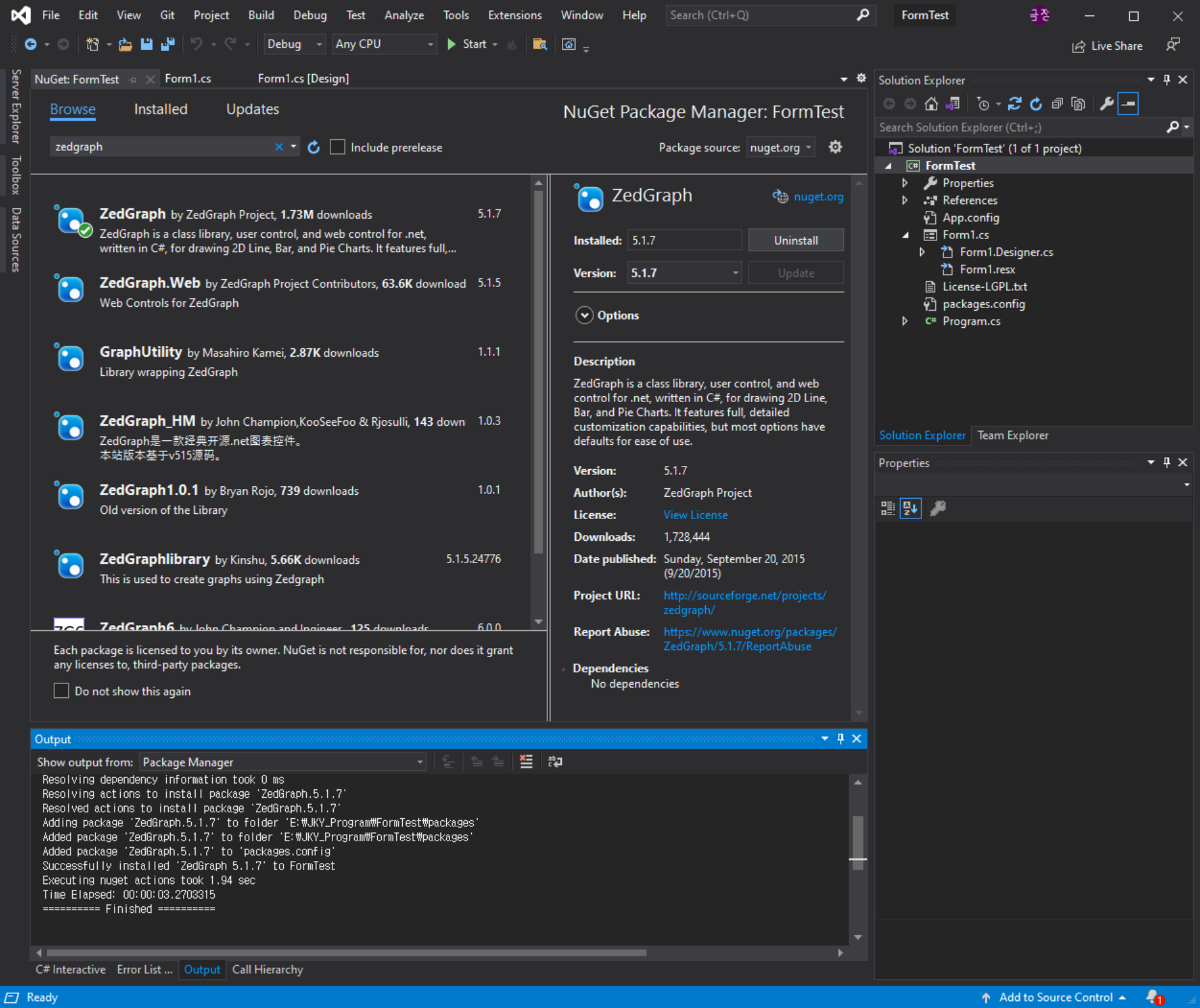The height and width of the screenshot is (1008, 1200).
Task: Refresh the NuGet package search results
Action: [x=313, y=148]
